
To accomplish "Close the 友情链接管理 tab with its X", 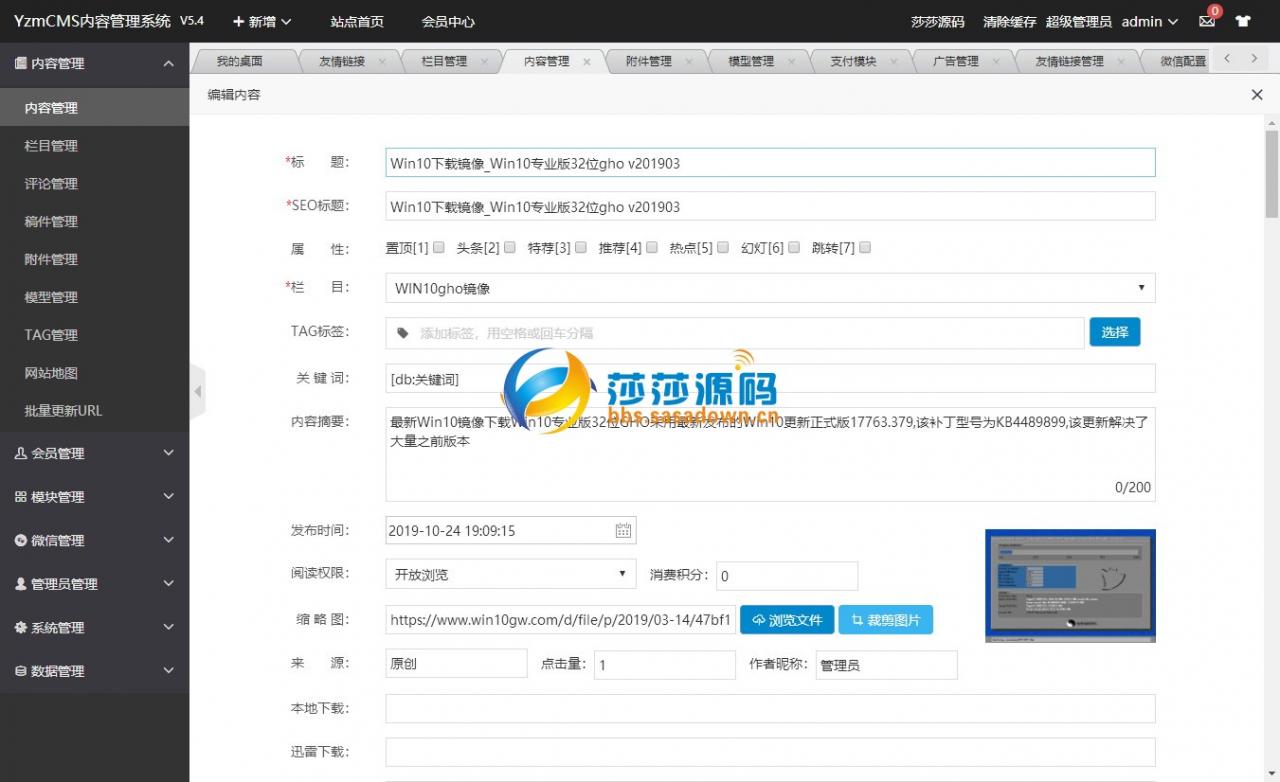I will click(x=1122, y=61).
